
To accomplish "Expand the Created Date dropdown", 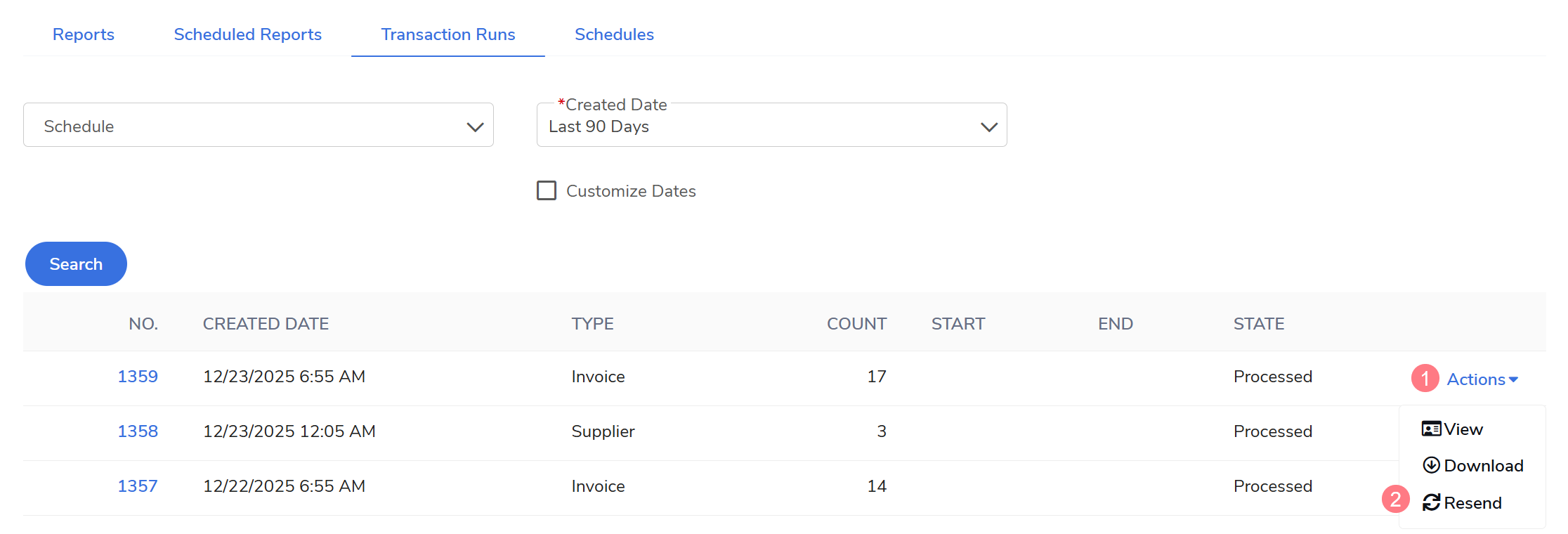I will coord(771,126).
